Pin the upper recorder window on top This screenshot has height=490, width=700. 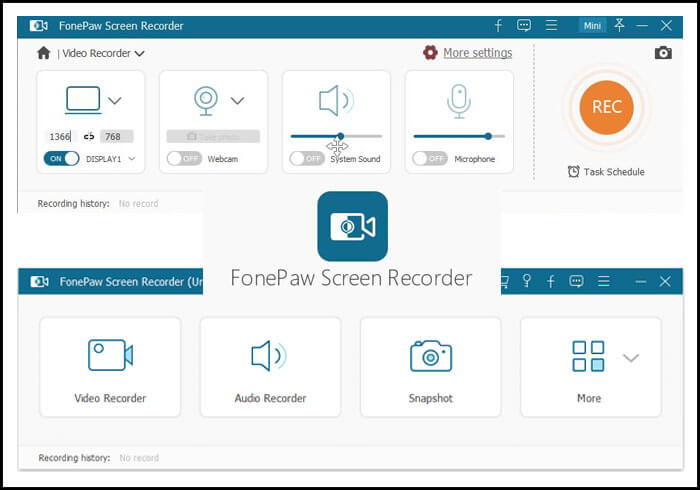(619, 25)
